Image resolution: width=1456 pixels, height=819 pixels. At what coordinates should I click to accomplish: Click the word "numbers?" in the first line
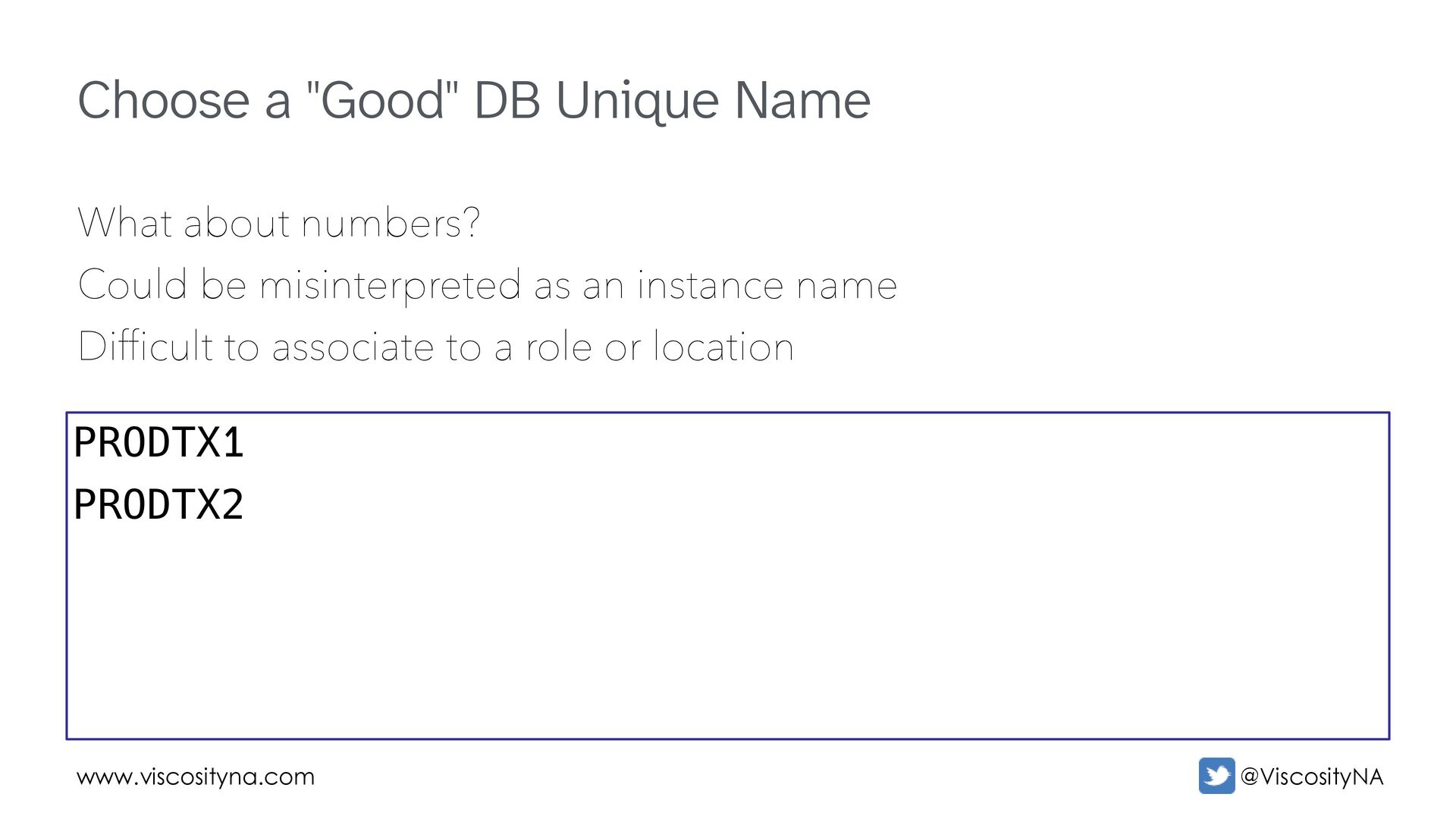391,223
